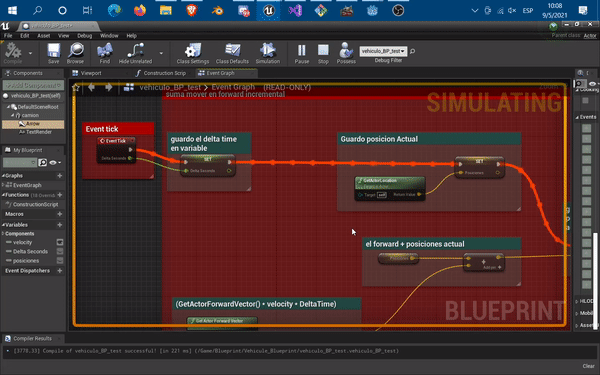Click the Get Actor Forward Vector node

click(222, 323)
